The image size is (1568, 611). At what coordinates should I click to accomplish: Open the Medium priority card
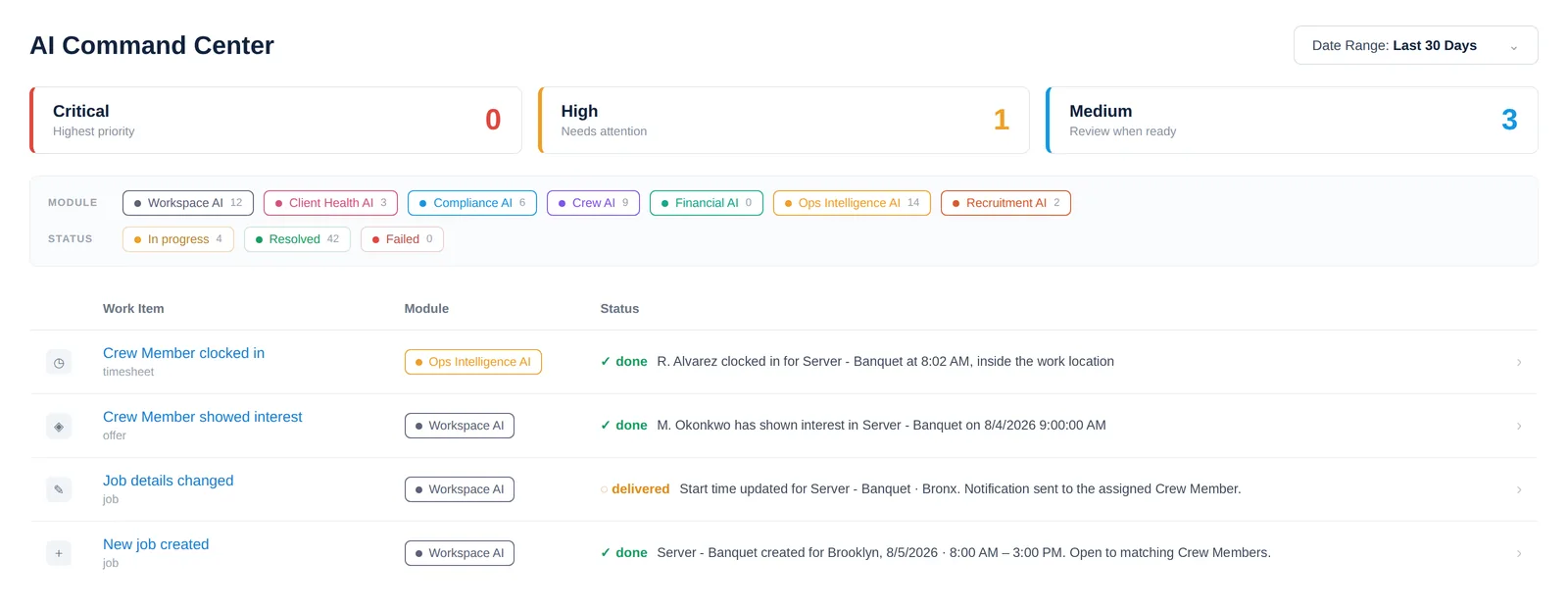(1292, 120)
